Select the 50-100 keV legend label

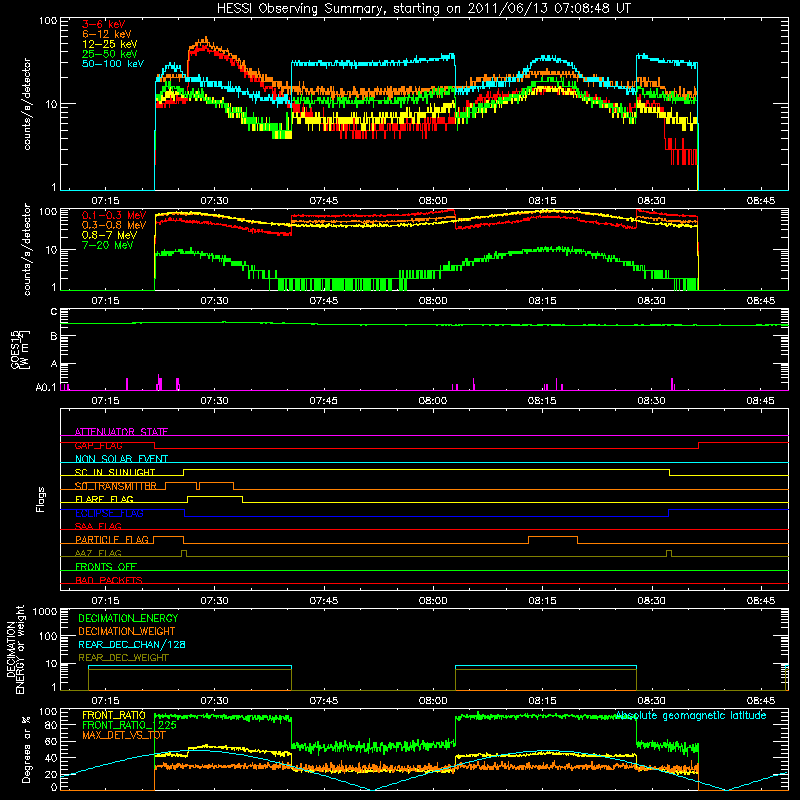113,64
